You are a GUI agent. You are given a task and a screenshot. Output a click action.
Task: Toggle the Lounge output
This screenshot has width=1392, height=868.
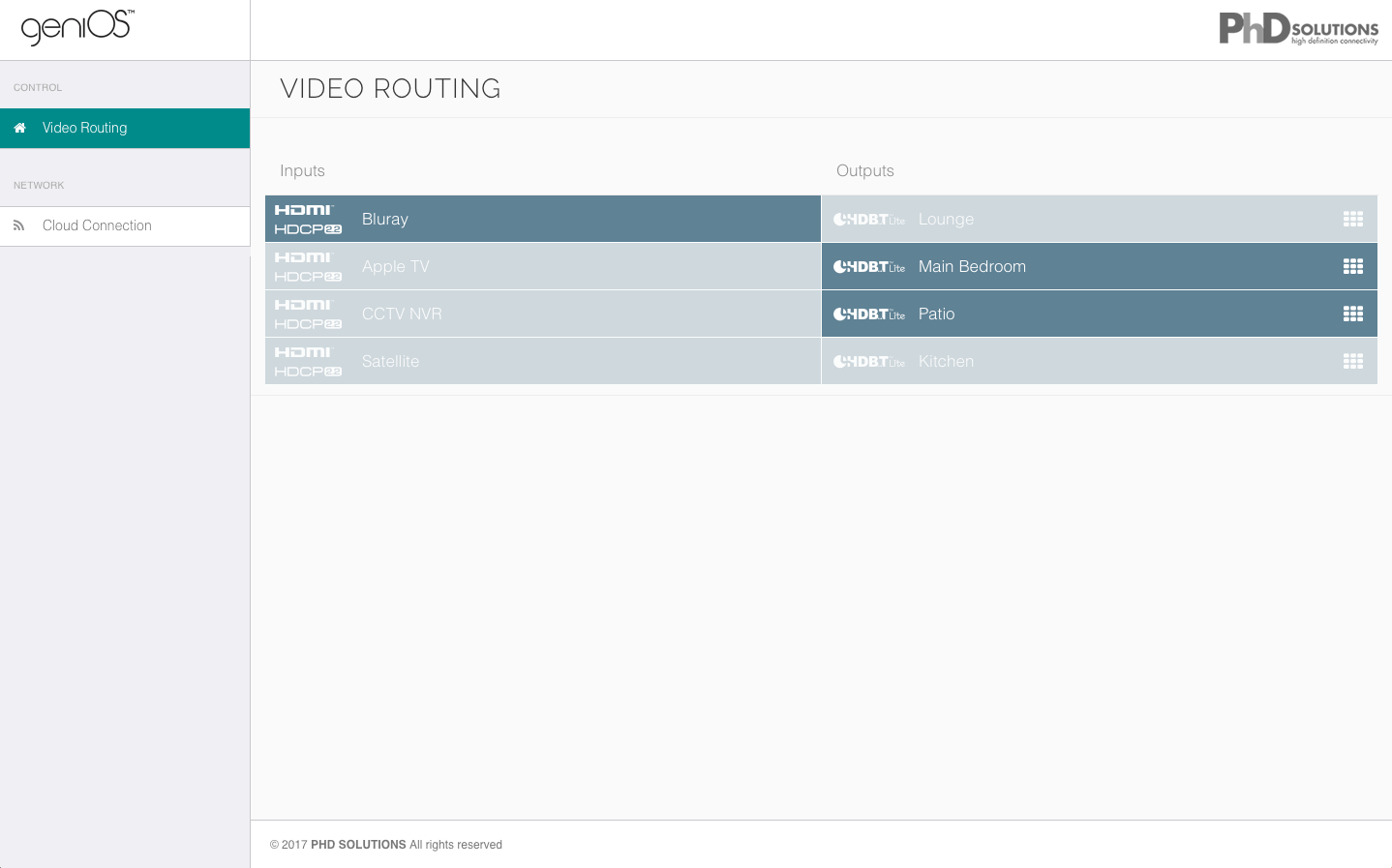tap(1100, 219)
